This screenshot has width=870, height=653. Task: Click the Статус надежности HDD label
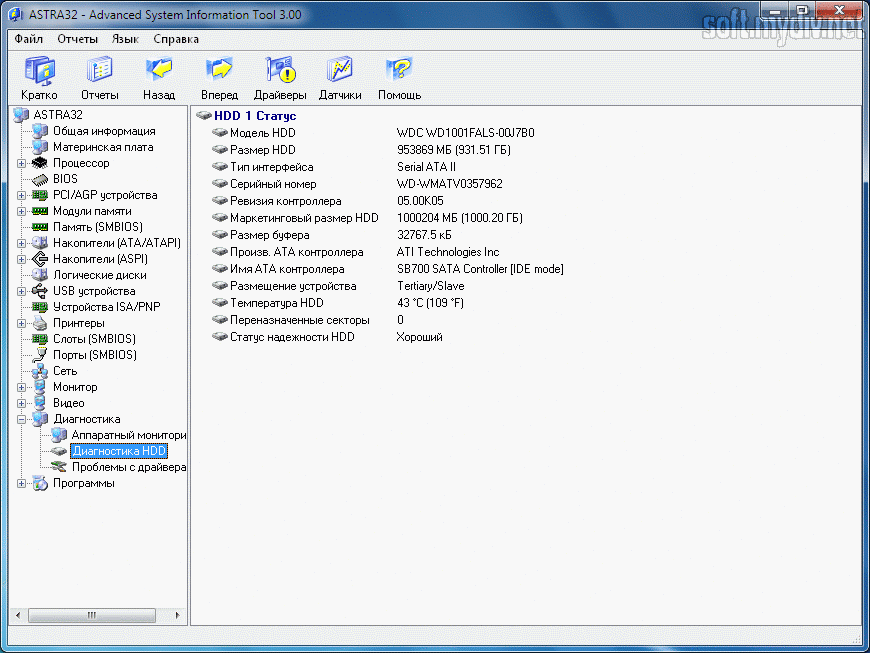(x=292, y=337)
